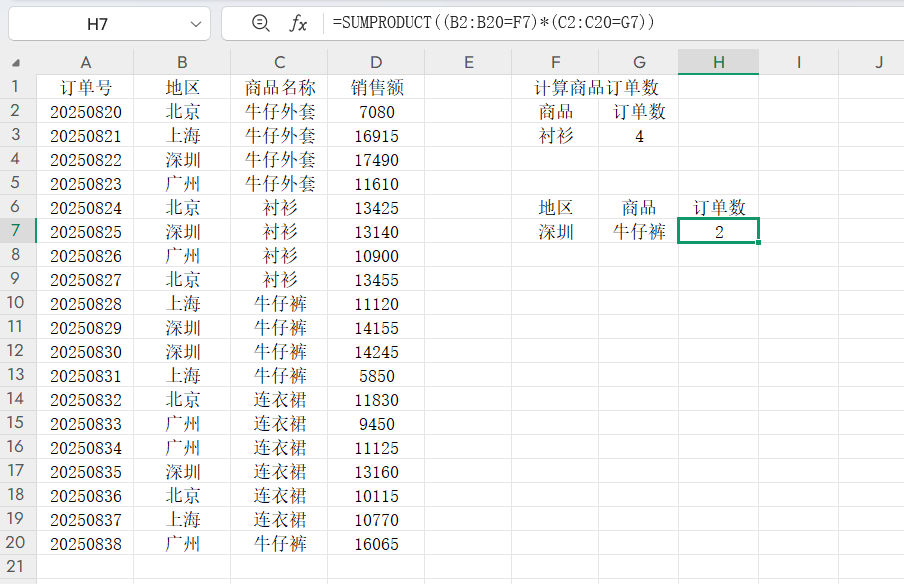The width and height of the screenshot is (904, 584).
Task: Select the 计算商品订单数 title cell
Action: [597, 88]
